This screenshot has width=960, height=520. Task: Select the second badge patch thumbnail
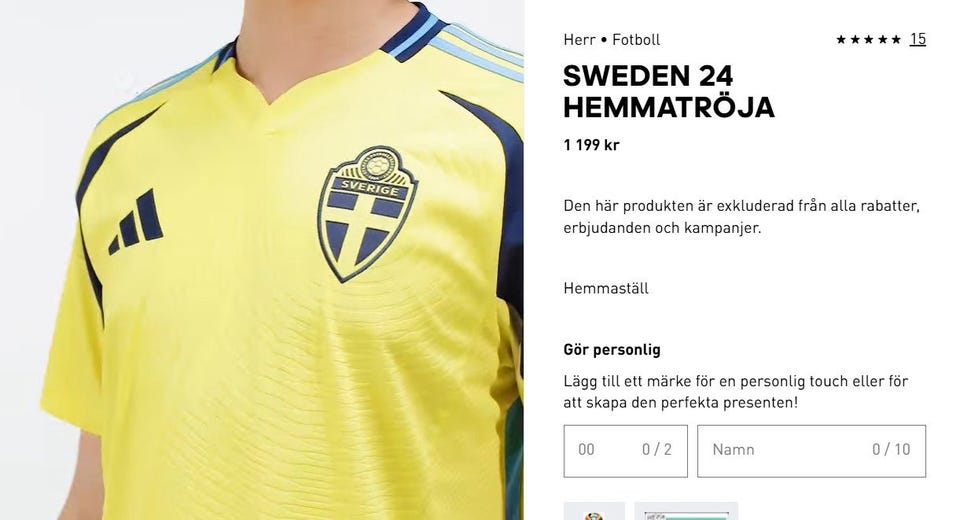tap(686, 511)
